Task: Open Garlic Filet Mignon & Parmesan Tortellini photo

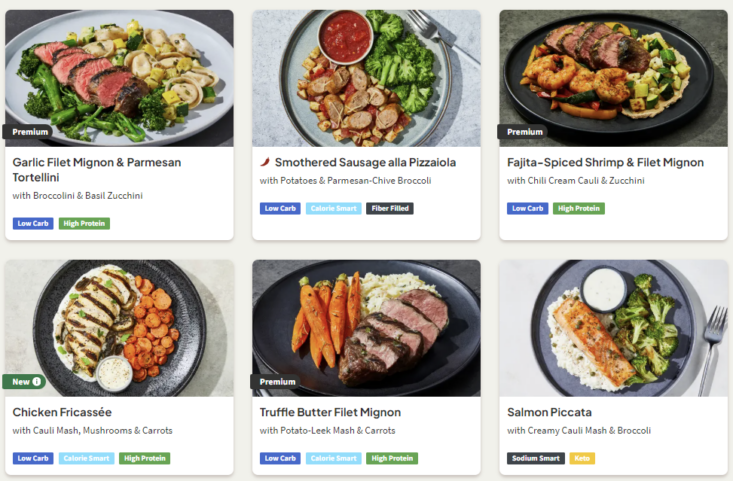Action: [x=119, y=78]
